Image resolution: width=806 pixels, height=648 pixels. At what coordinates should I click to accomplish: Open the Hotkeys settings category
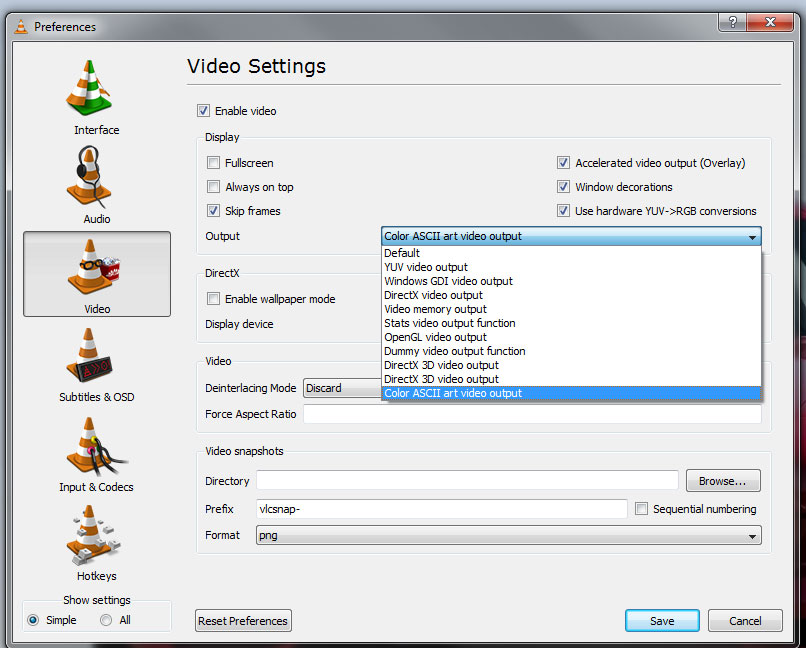(x=96, y=542)
